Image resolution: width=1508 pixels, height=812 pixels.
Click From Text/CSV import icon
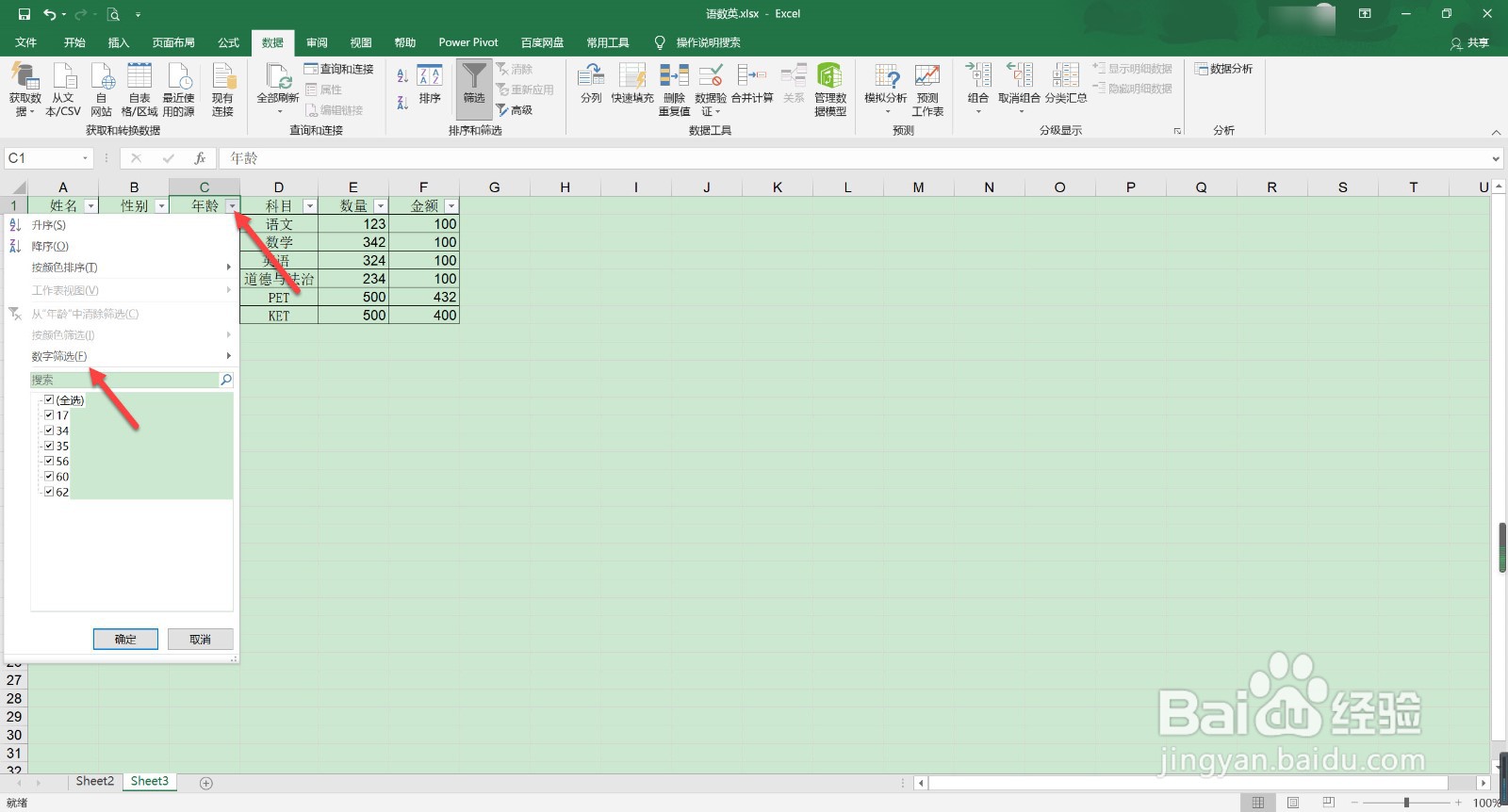click(63, 76)
